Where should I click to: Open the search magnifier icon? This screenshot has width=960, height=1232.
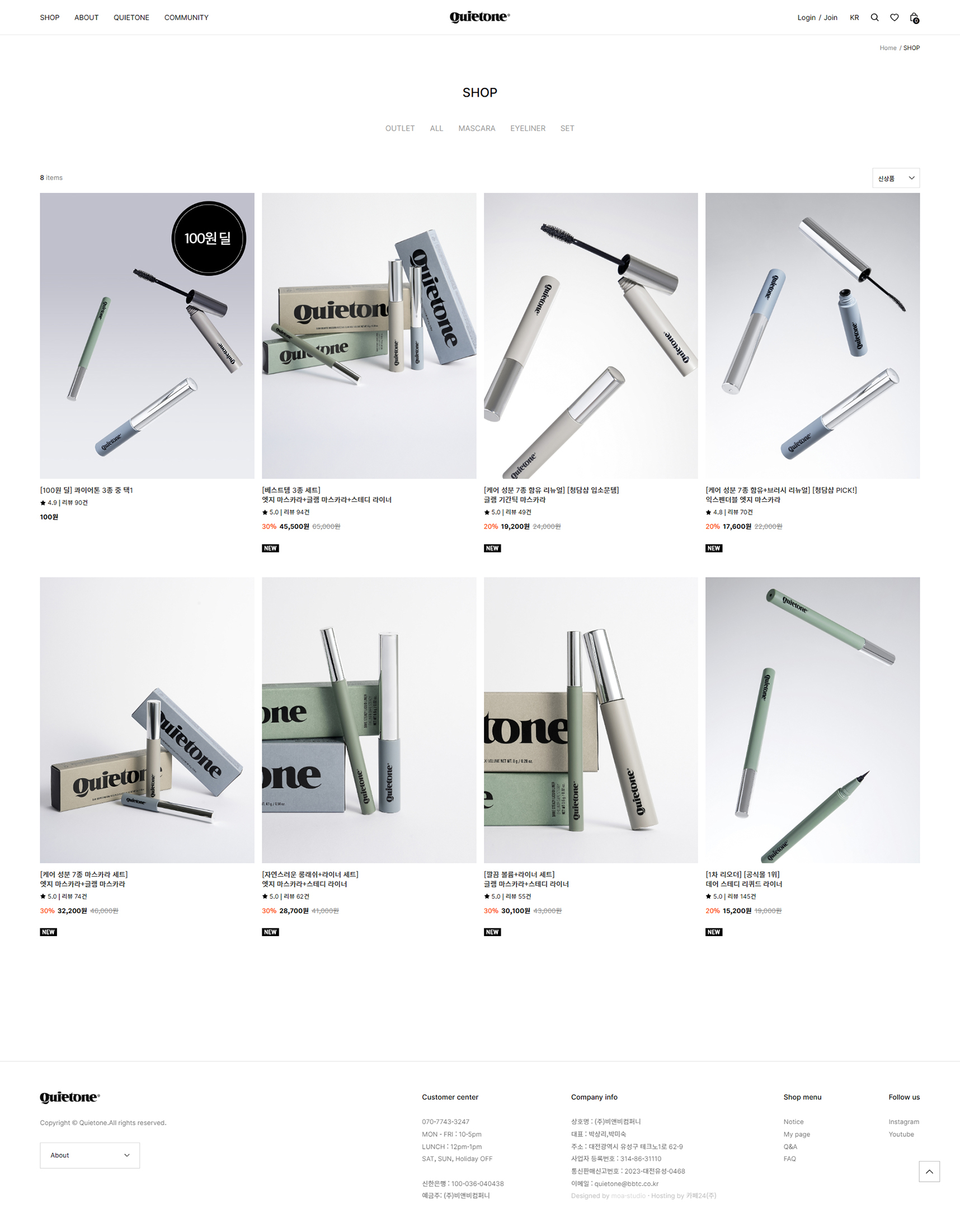coord(874,17)
